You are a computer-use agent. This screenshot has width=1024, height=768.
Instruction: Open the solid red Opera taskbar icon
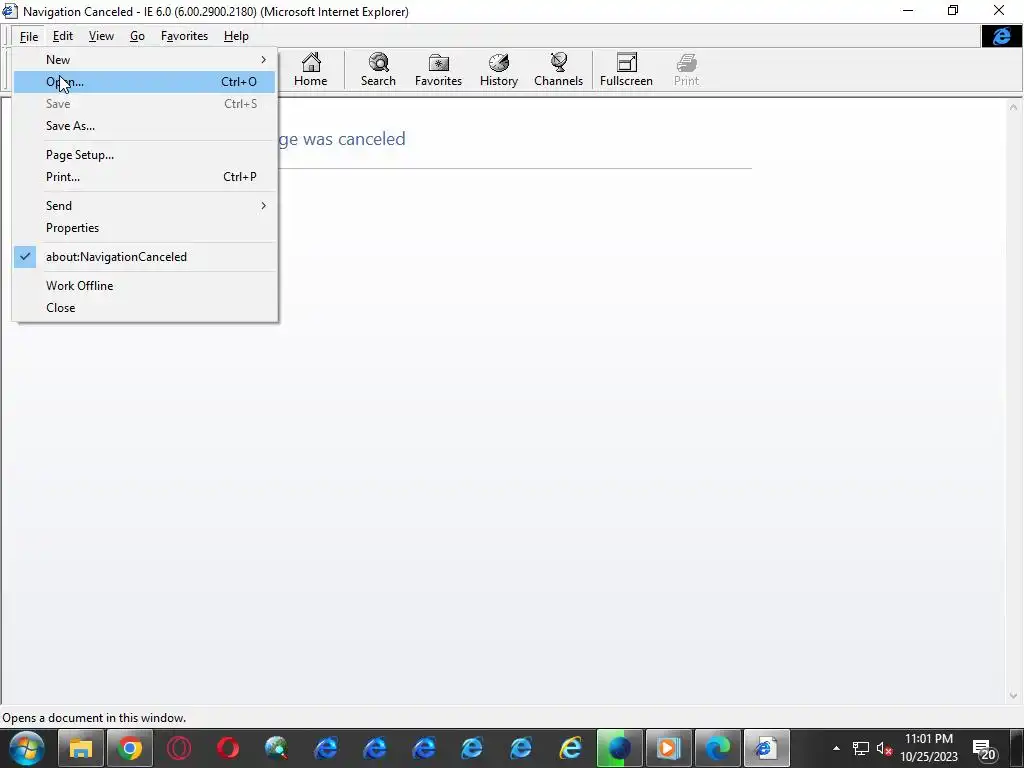pyautogui.click(x=228, y=748)
